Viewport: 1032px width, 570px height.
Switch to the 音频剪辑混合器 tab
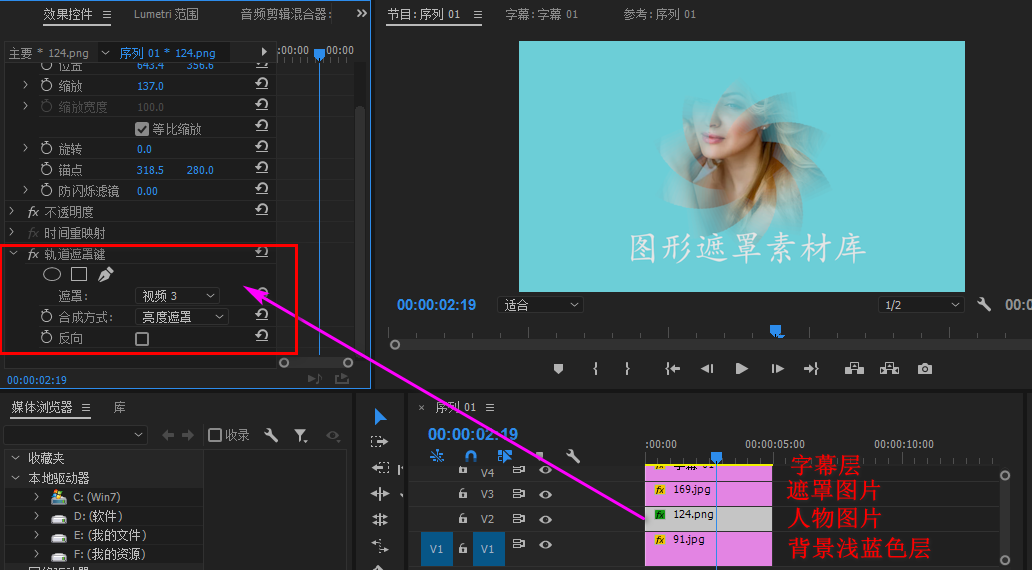tap(286, 14)
